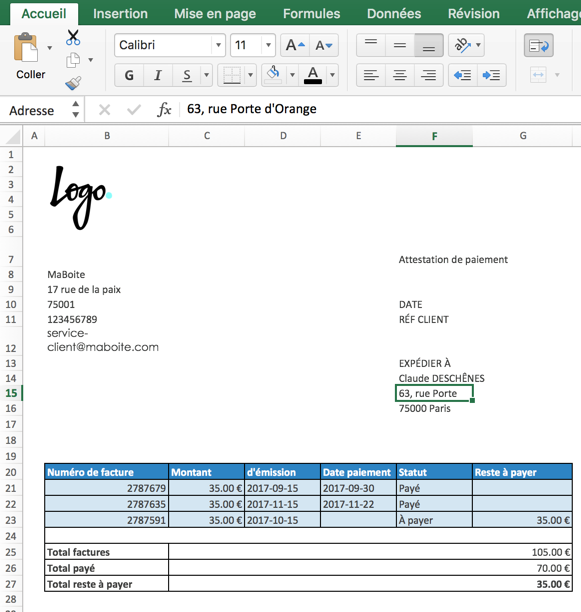The height and width of the screenshot is (612, 581).
Task: Click the insert function fx icon
Action: click(x=164, y=110)
